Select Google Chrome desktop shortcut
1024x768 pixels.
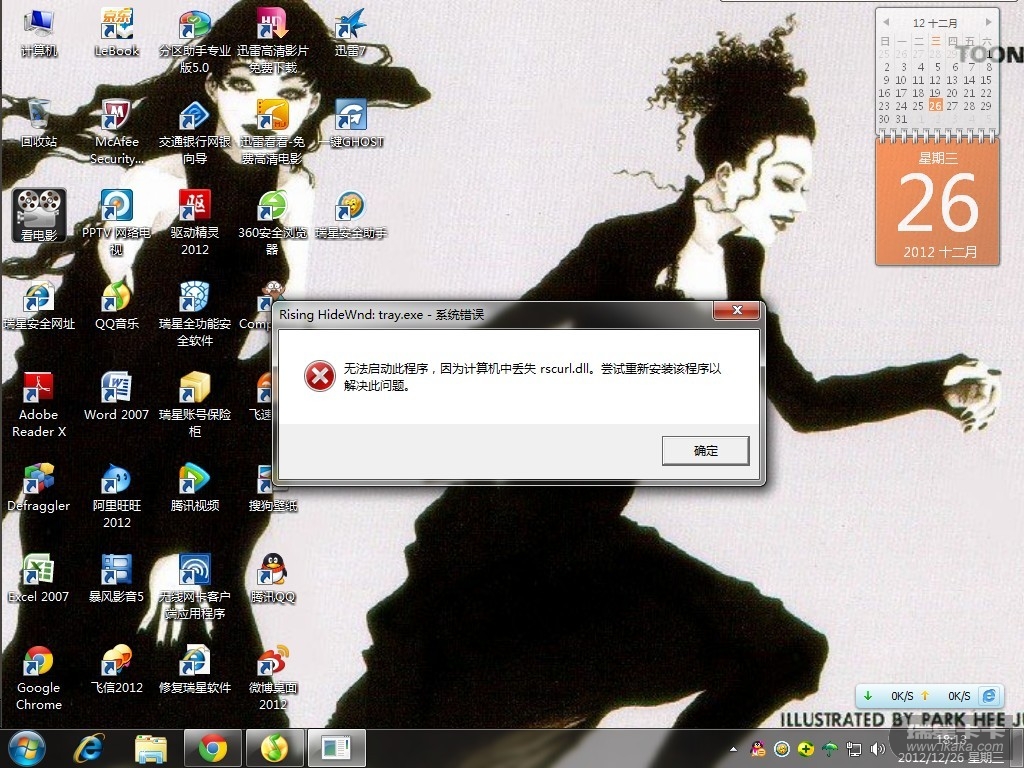[39, 678]
